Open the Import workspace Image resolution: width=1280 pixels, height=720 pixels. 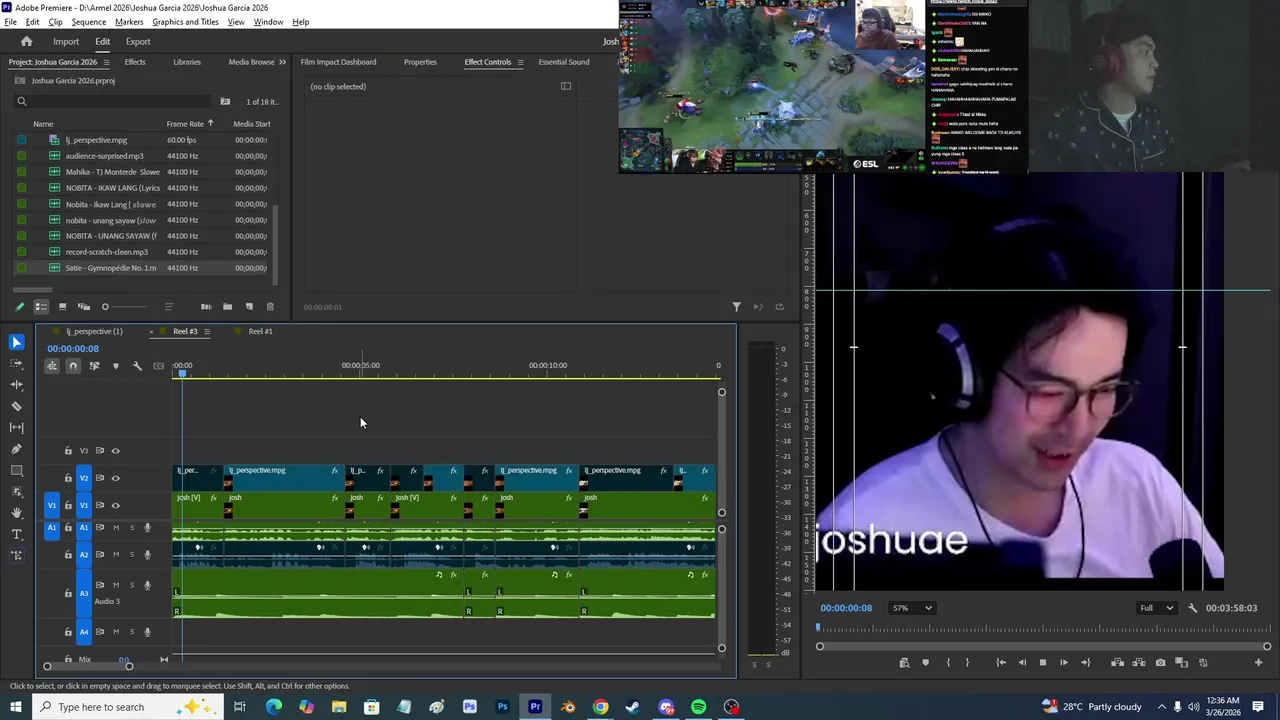66,42
